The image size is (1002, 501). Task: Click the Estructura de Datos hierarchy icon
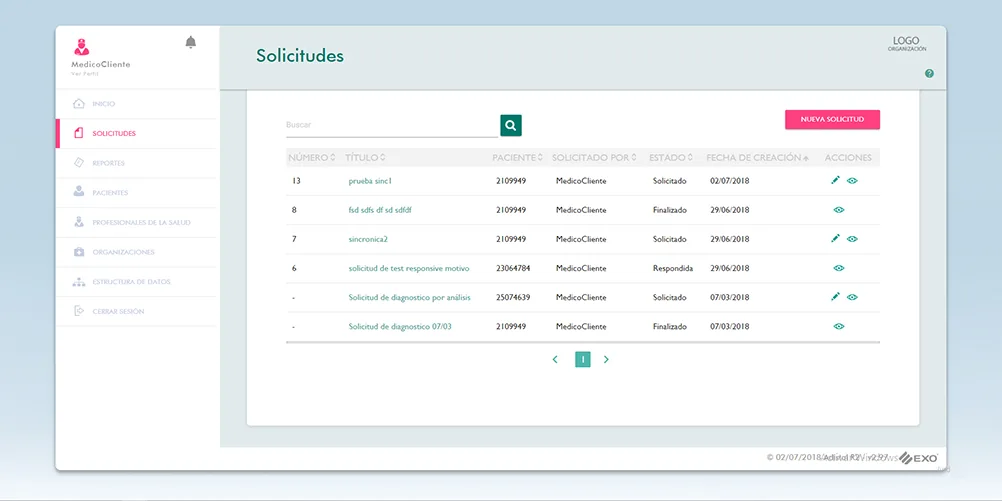point(79,282)
